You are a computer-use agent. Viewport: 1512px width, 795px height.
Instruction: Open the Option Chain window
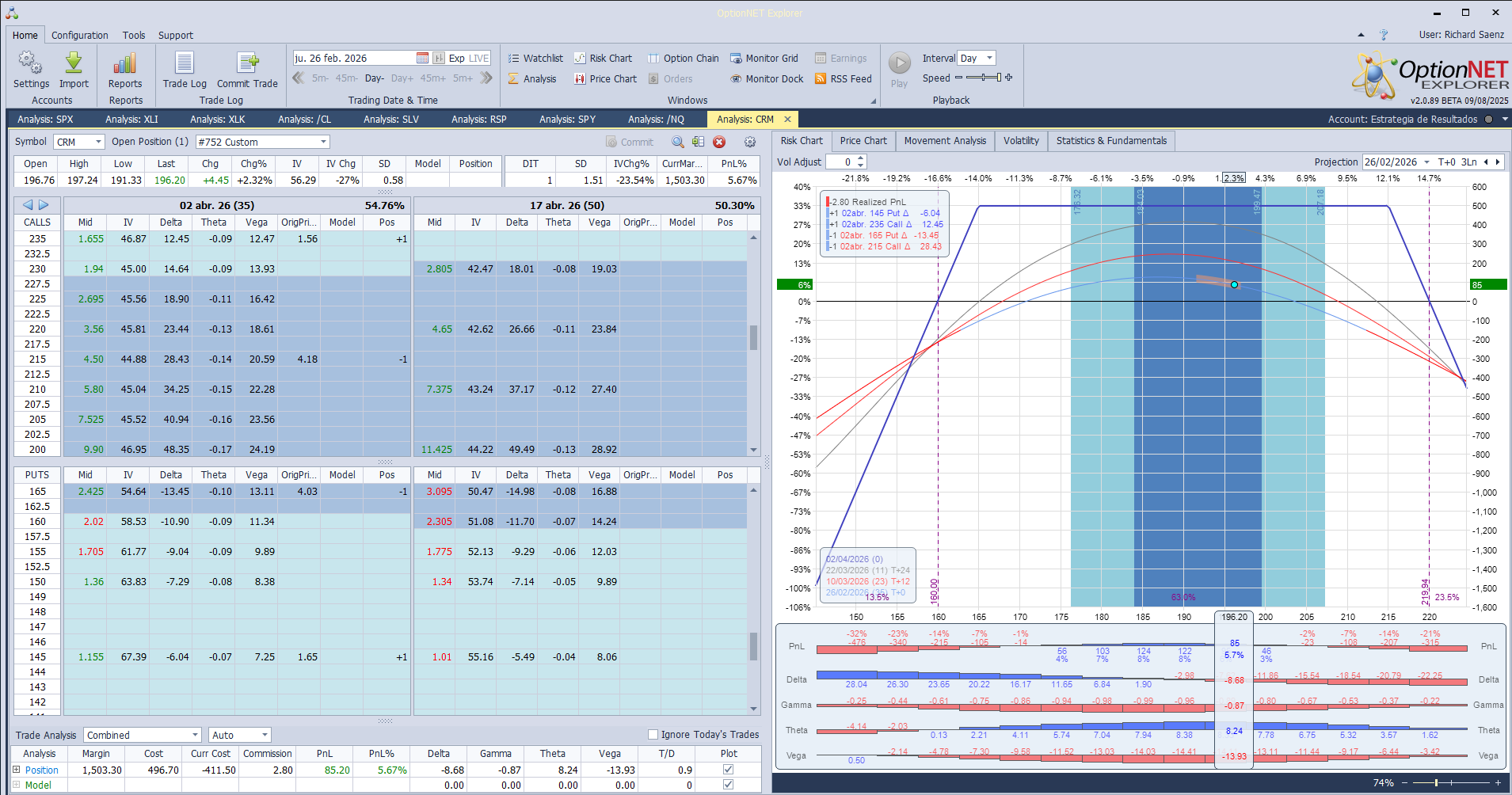pyautogui.click(x=684, y=58)
